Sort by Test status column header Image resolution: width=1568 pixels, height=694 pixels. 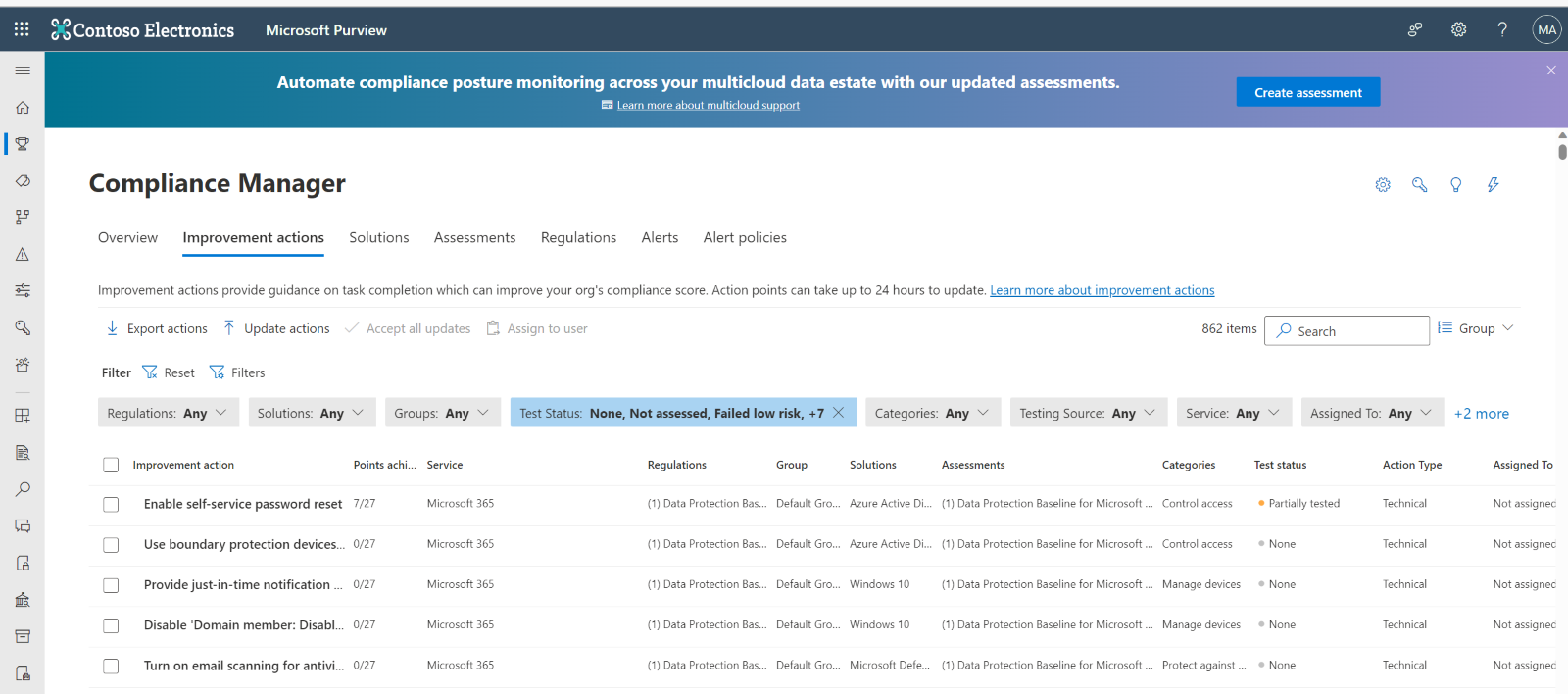1280,465
